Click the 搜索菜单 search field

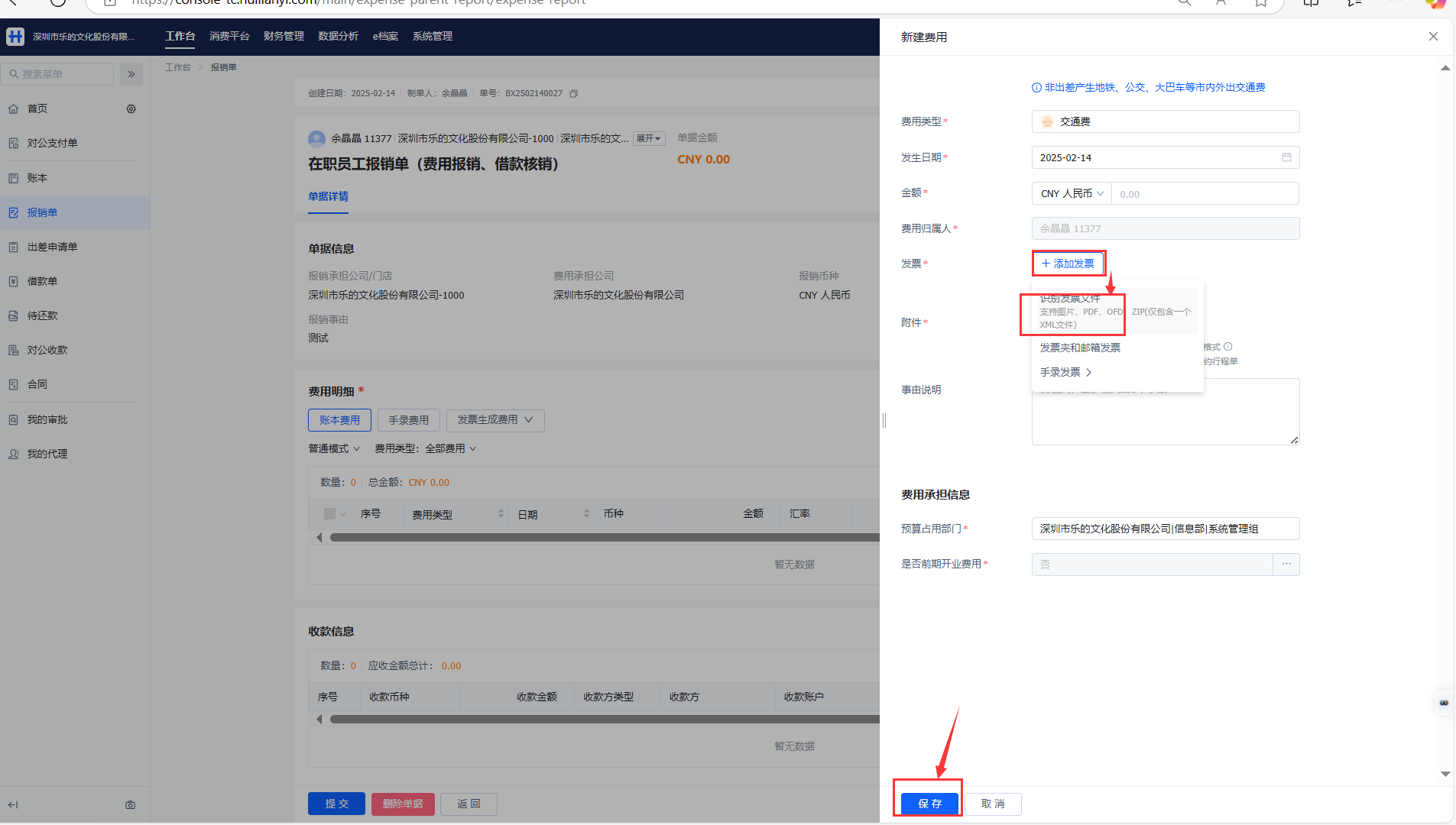click(x=57, y=74)
